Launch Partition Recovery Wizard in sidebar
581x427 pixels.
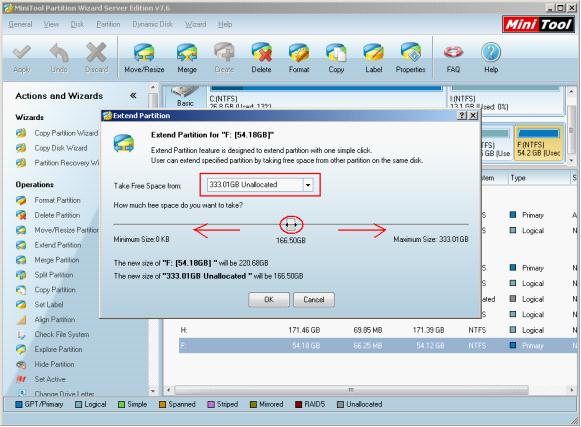pyautogui.click(x=57, y=163)
